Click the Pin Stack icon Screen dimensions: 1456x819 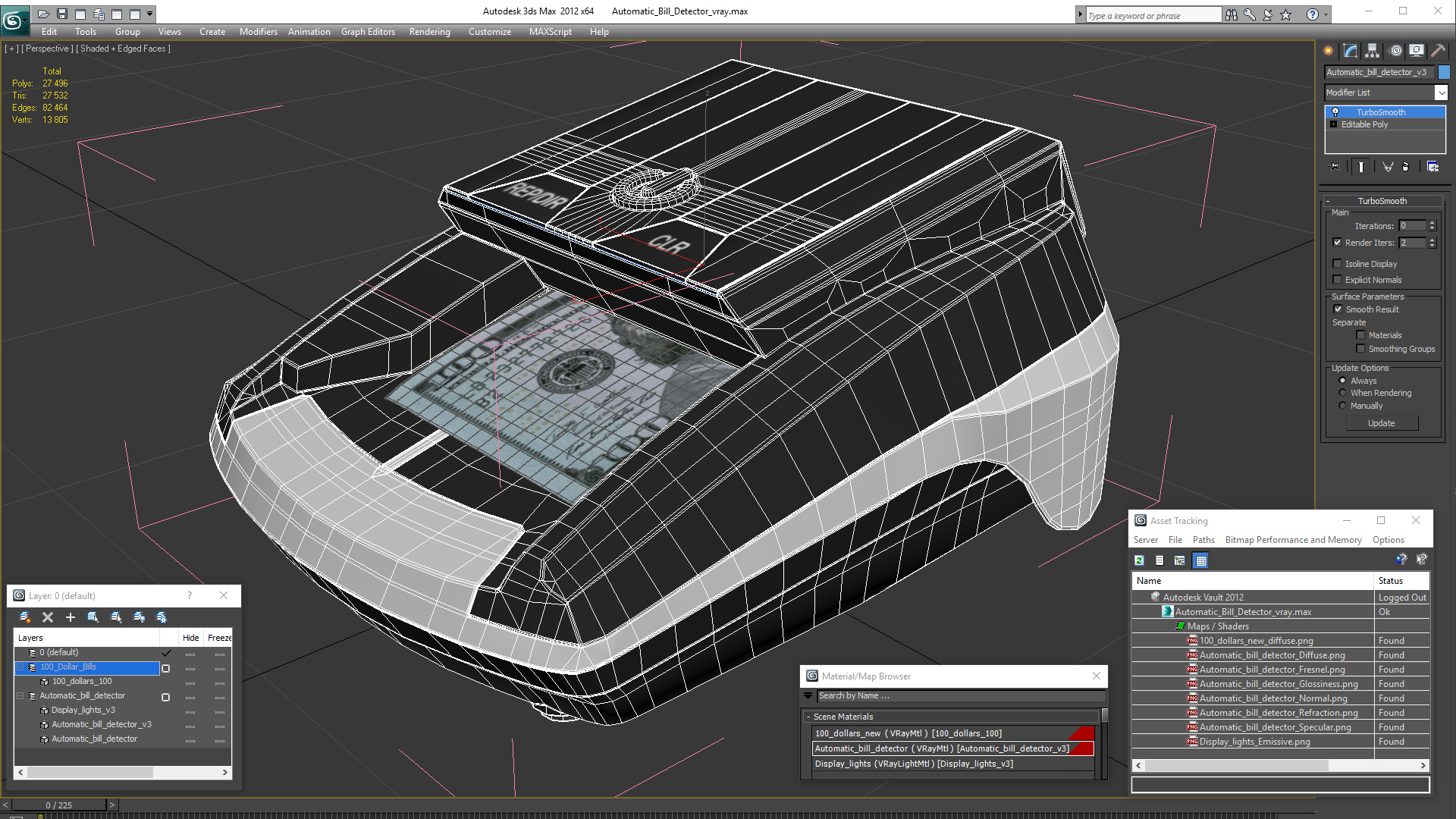tap(1335, 167)
